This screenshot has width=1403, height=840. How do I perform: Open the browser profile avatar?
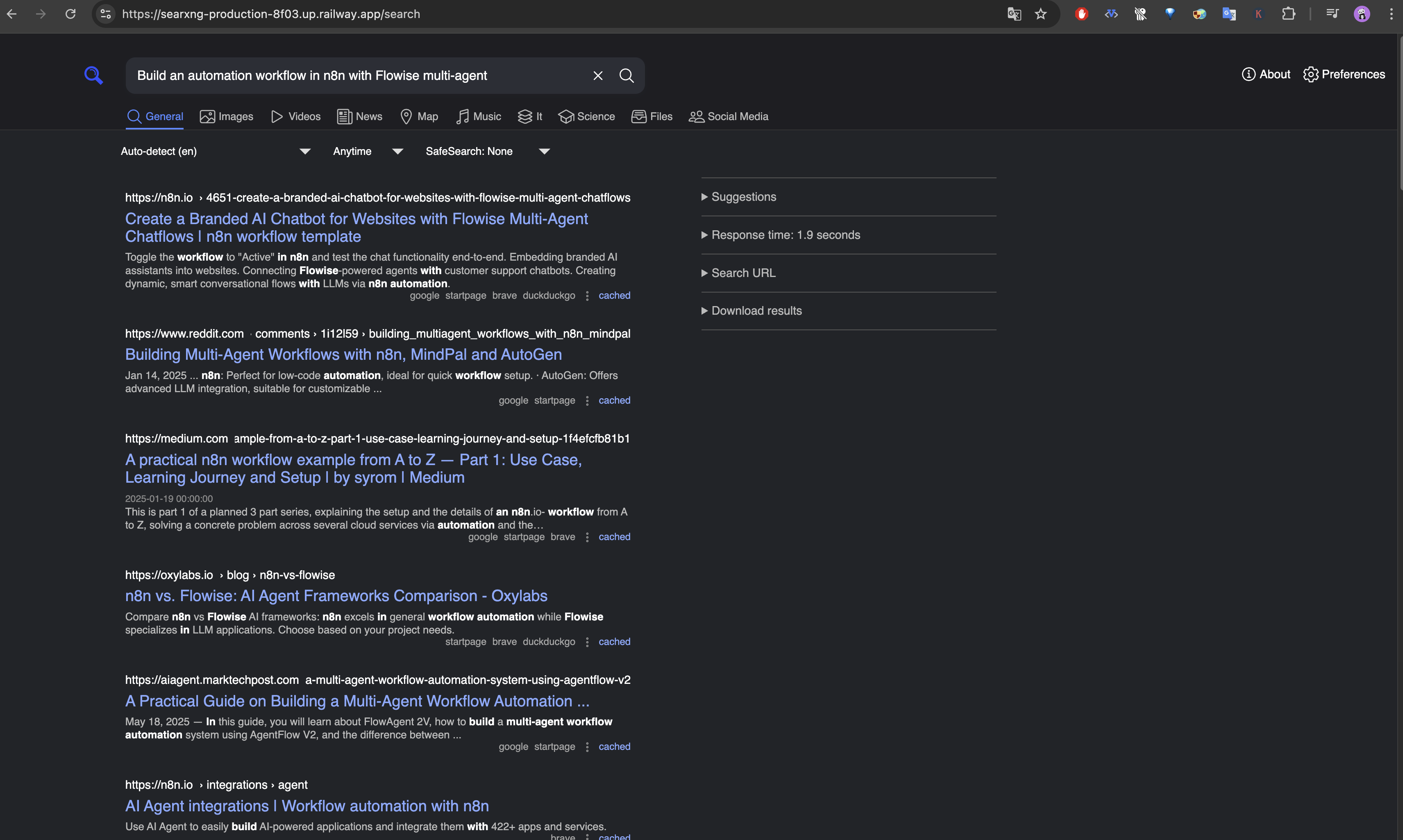1362,14
